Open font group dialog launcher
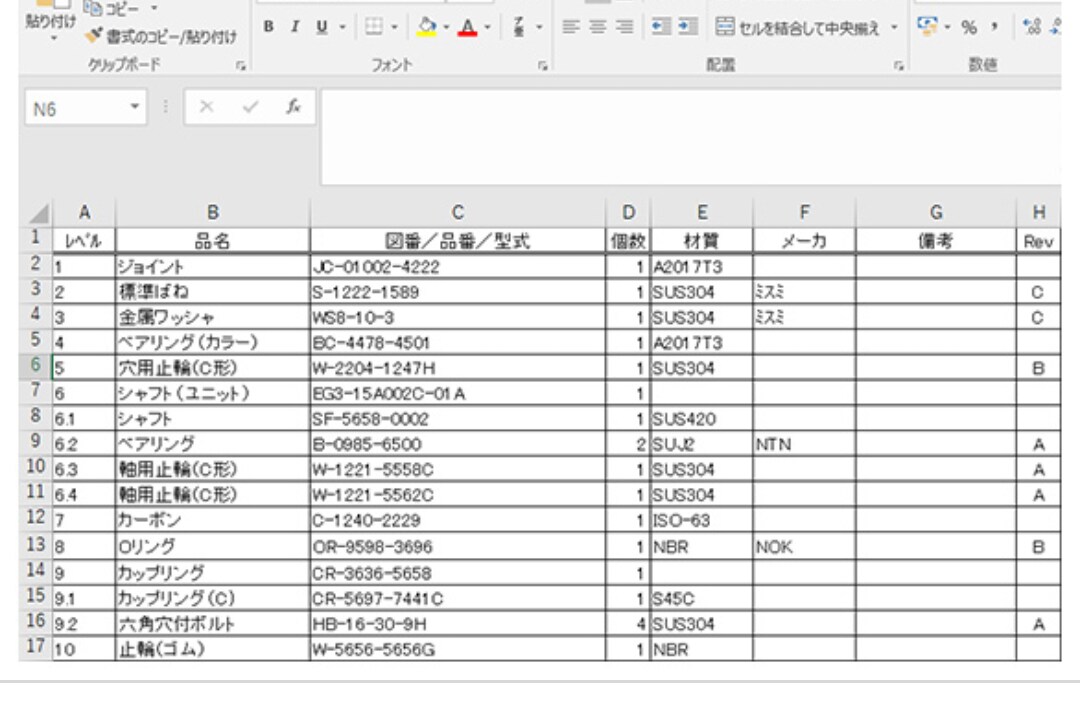The width and height of the screenshot is (1080, 701). point(543,66)
